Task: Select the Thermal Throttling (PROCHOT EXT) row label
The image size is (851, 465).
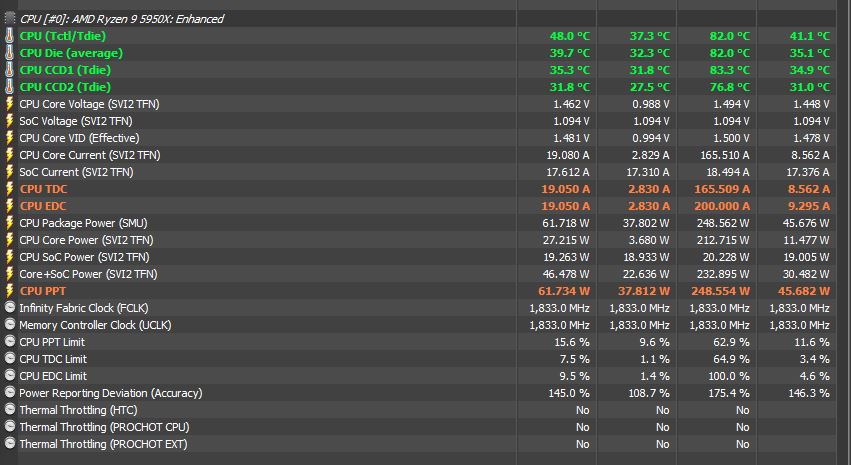Action: [x=103, y=444]
